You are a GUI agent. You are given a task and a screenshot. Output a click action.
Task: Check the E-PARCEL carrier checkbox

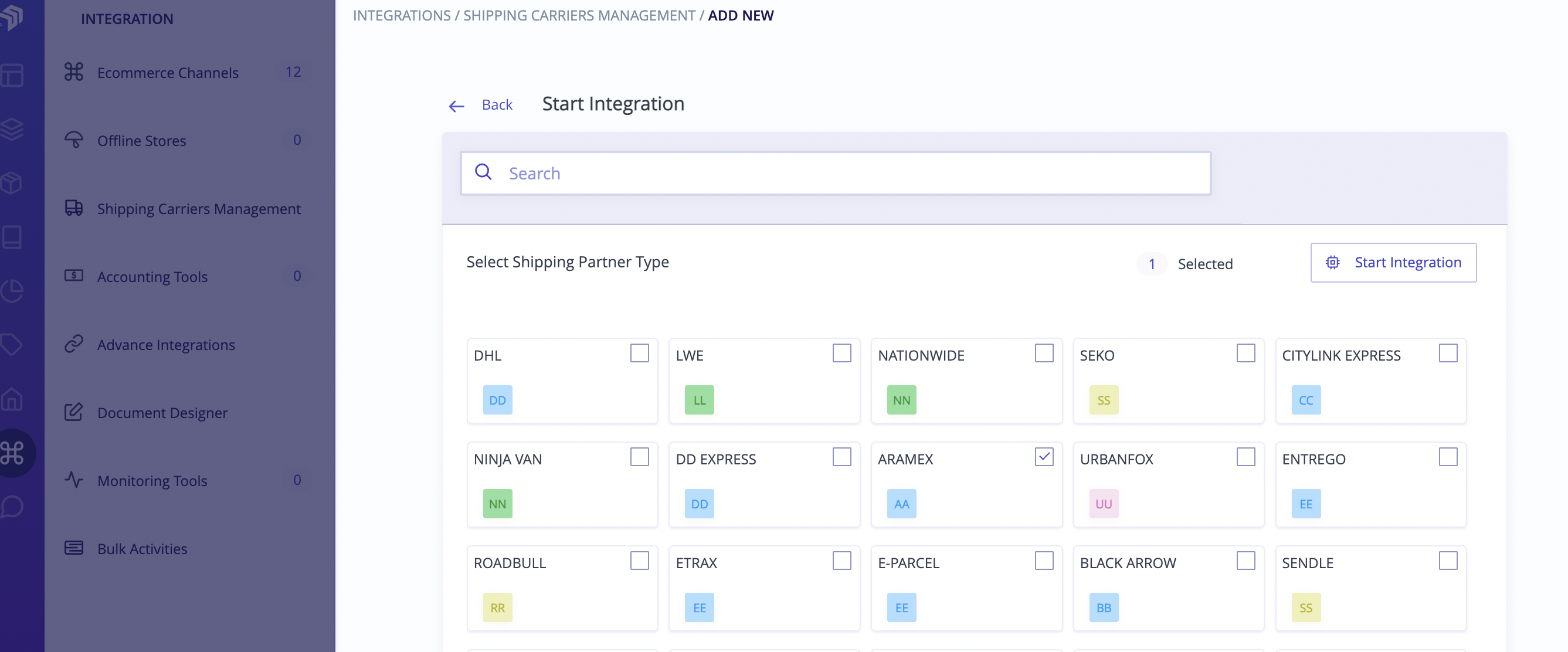click(1043, 561)
